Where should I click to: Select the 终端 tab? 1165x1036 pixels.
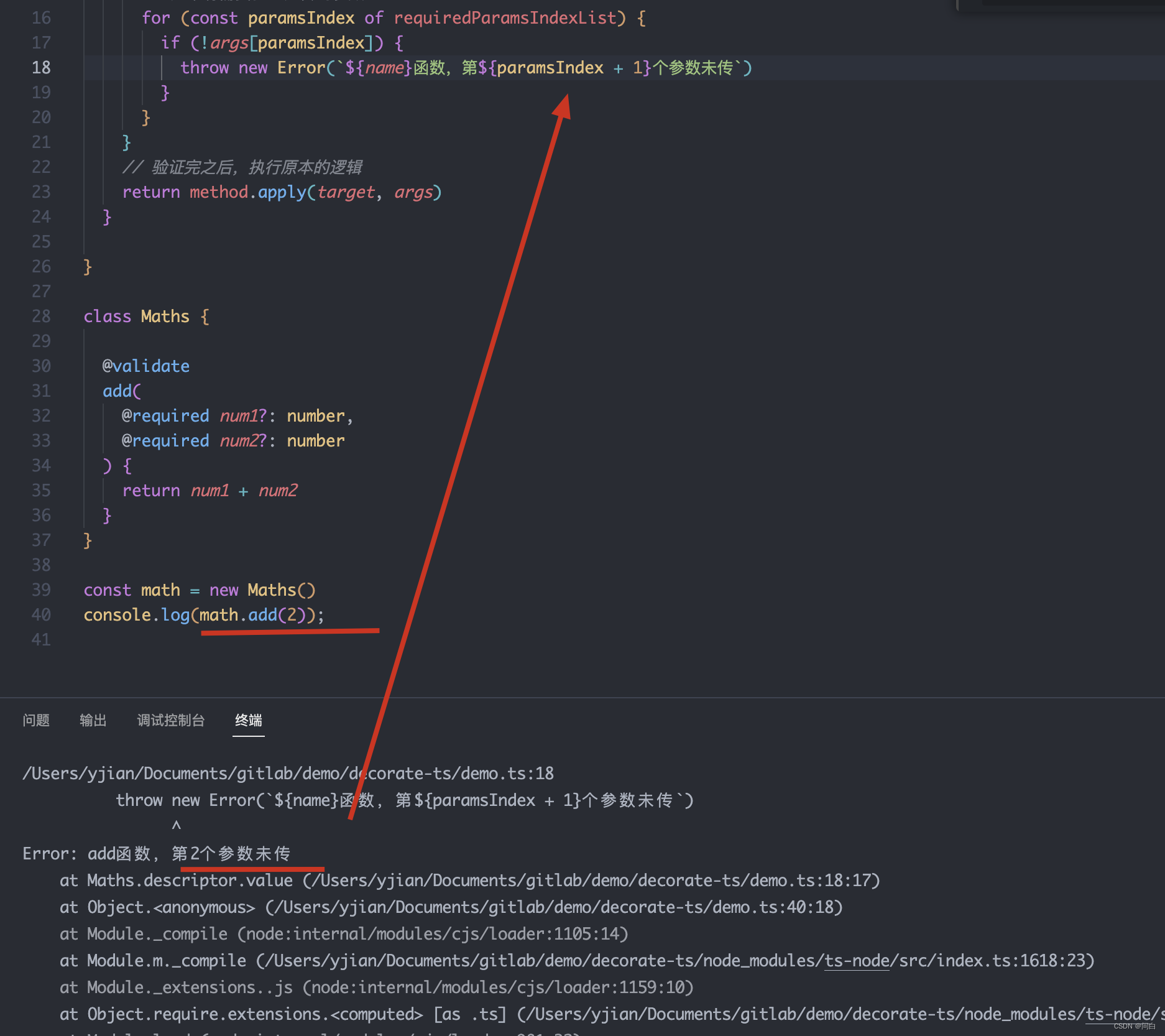coord(249,720)
